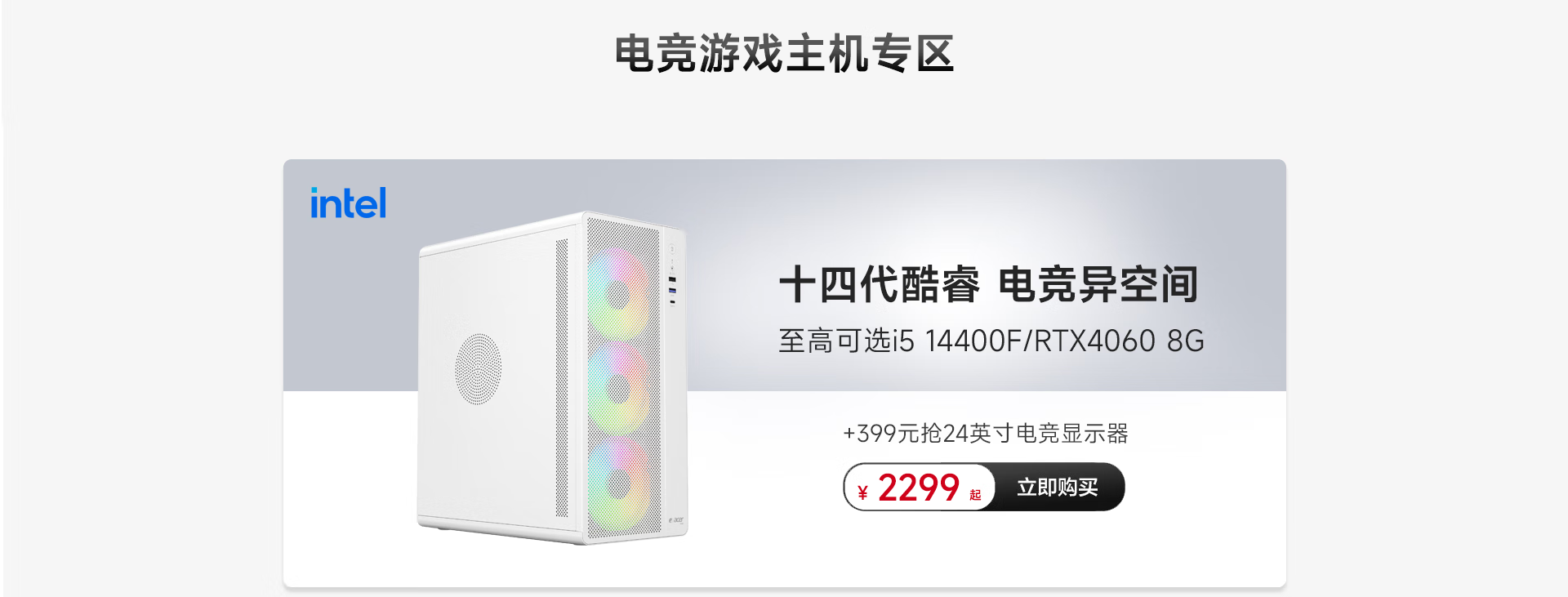
Task: Click the headline 十四代酷睿 电竞异空间
Action: point(988,284)
